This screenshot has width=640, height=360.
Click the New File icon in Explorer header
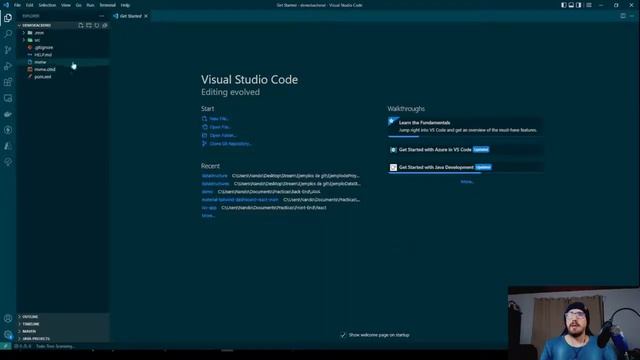(x=81, y=25)
